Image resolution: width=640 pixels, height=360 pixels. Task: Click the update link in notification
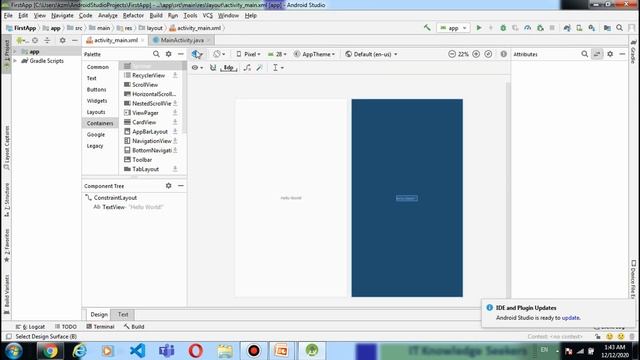(x=570, y=318)
